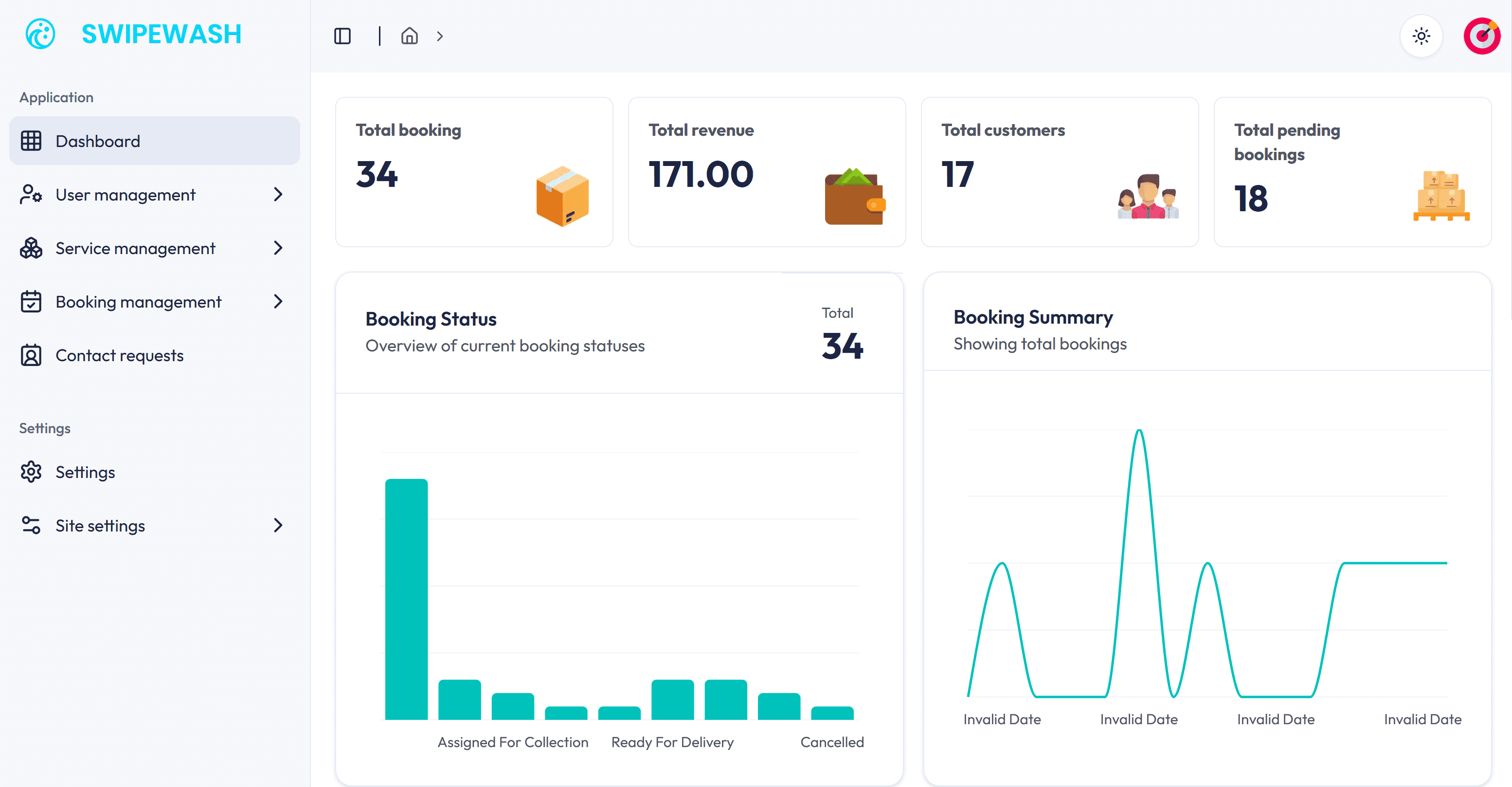Click the User management icon
Screen dimensions: 1512x787
tap(31, 194)
